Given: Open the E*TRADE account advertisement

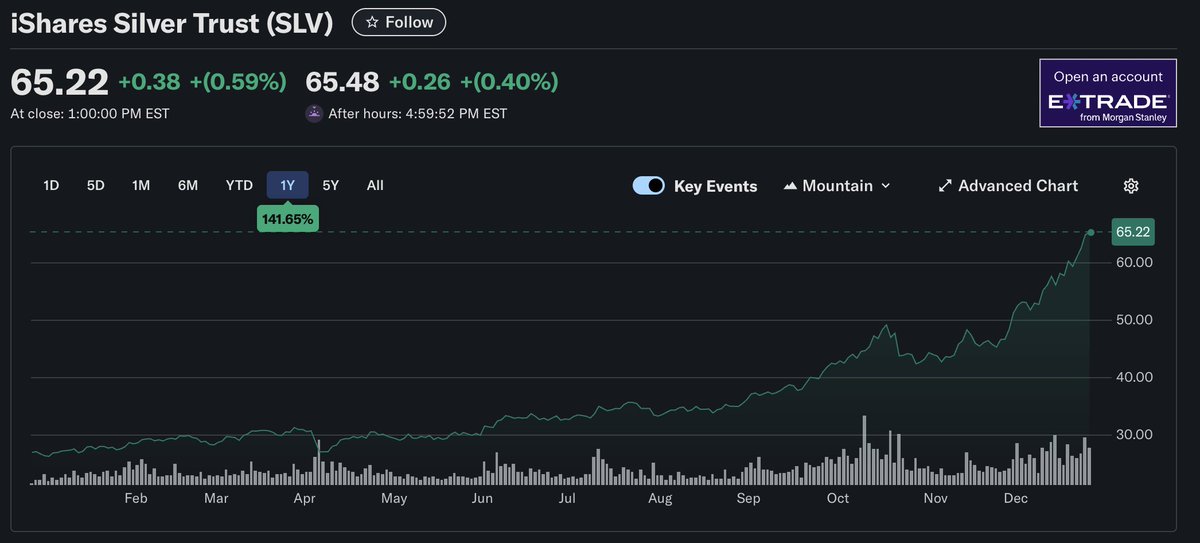Looking at the screenshot, I should (1108, 93).
